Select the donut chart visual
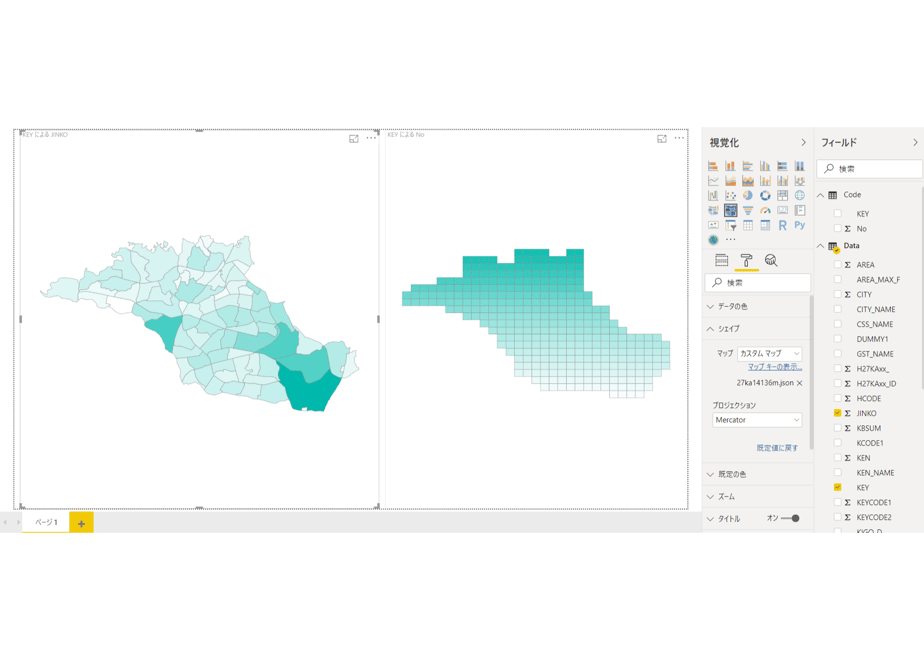 (x=765, y=195)
